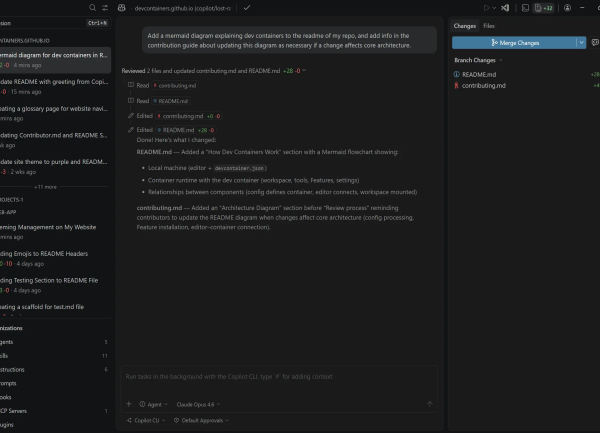Switch to the Changes tab
The width and height of the screenshot is (600, 433).
(465, 26)
